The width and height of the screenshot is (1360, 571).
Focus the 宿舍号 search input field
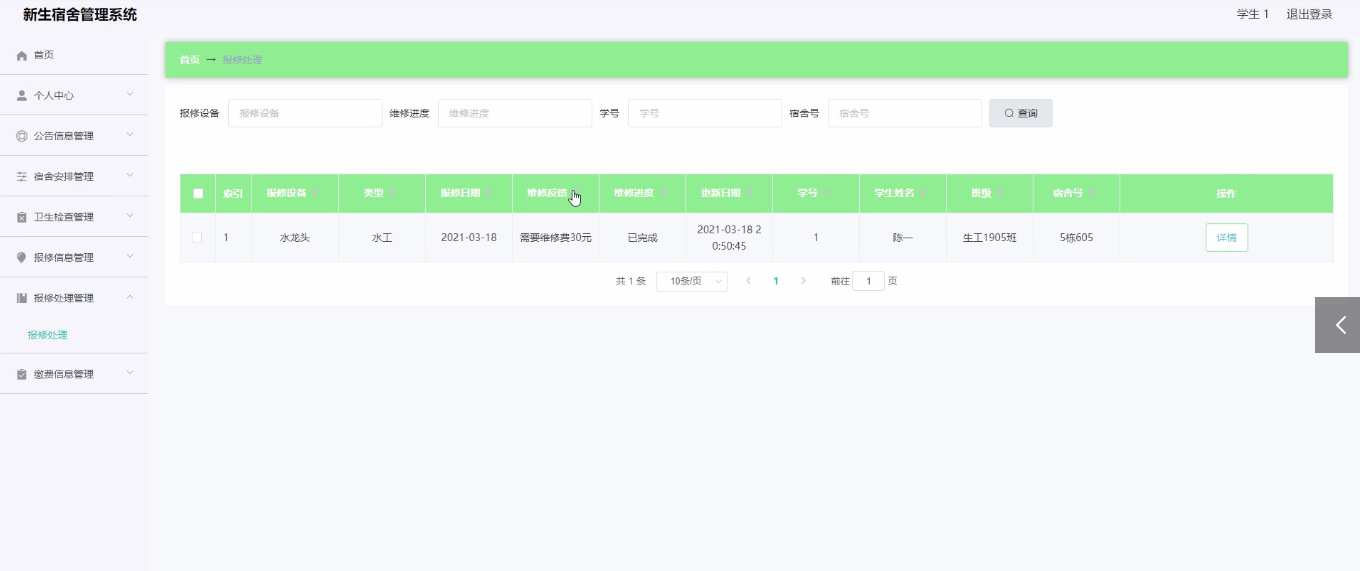904,113
